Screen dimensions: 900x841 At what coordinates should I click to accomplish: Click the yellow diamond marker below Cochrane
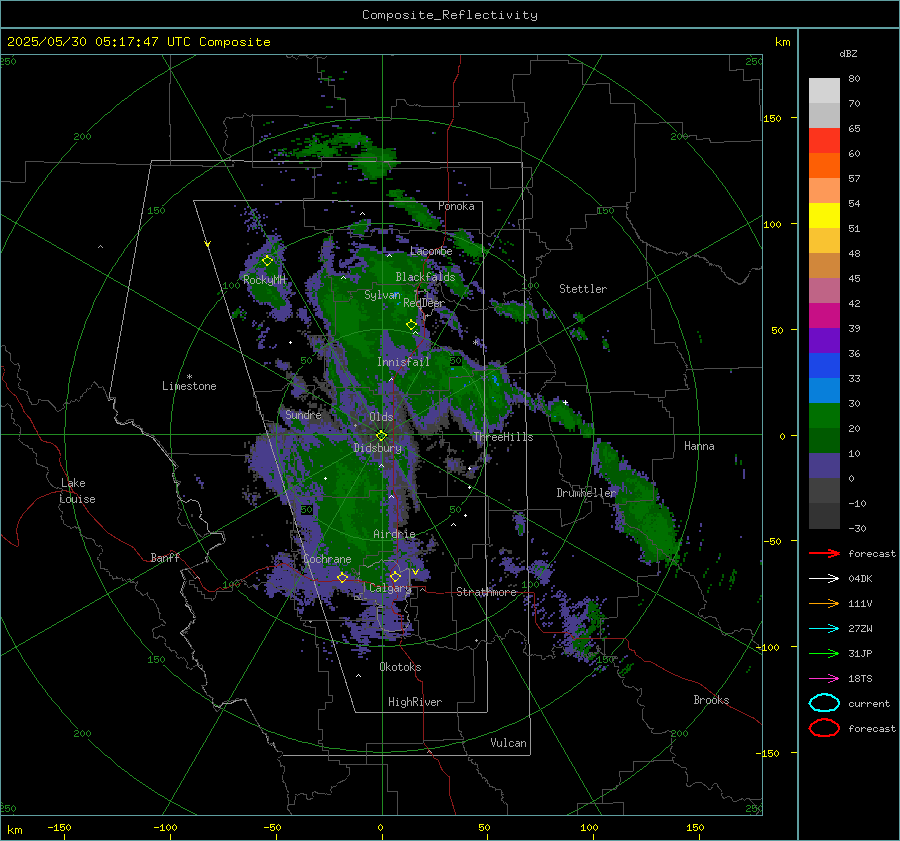(x=342, y=577)
